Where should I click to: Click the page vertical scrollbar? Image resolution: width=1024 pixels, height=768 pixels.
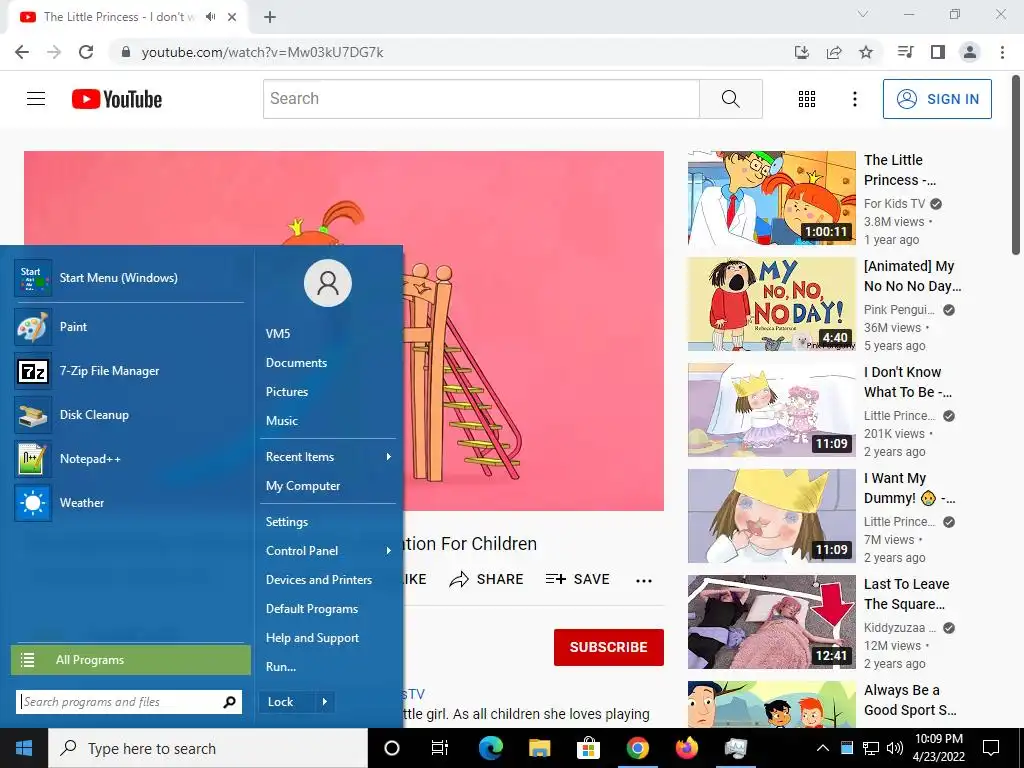click(1016, 165)
